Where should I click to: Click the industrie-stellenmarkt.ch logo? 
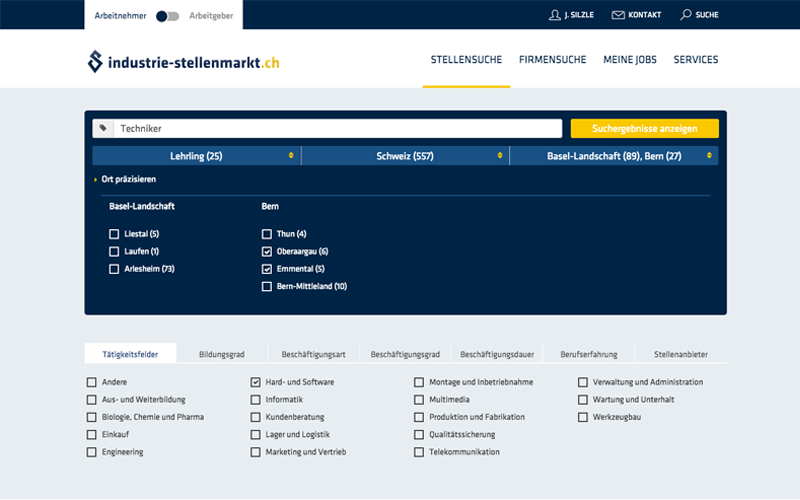coord(183,61)
